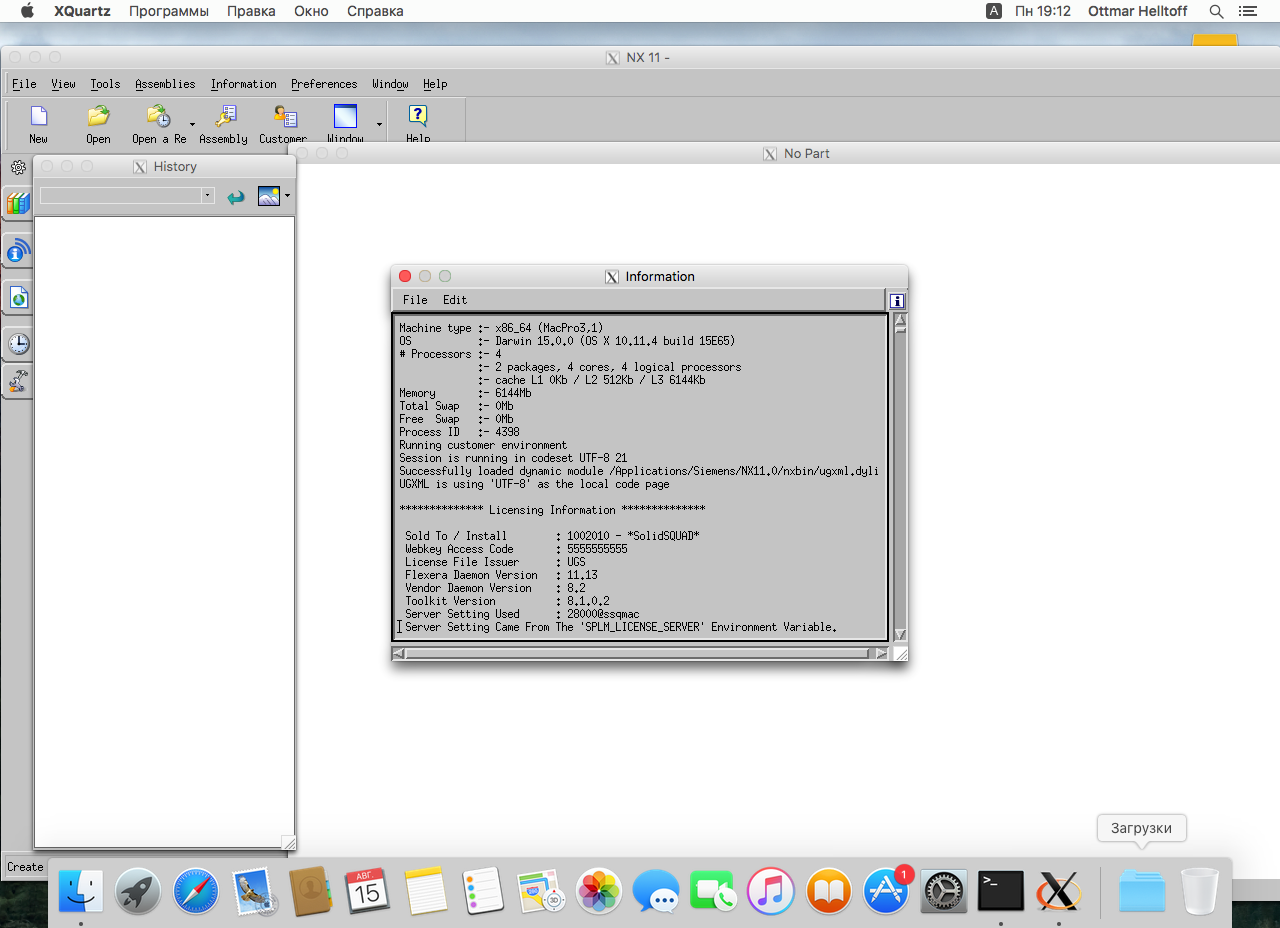Click the XQuartz icon in the Dock
Viewport: 1280px width, 928px height.
click(x=1058, y=890)
